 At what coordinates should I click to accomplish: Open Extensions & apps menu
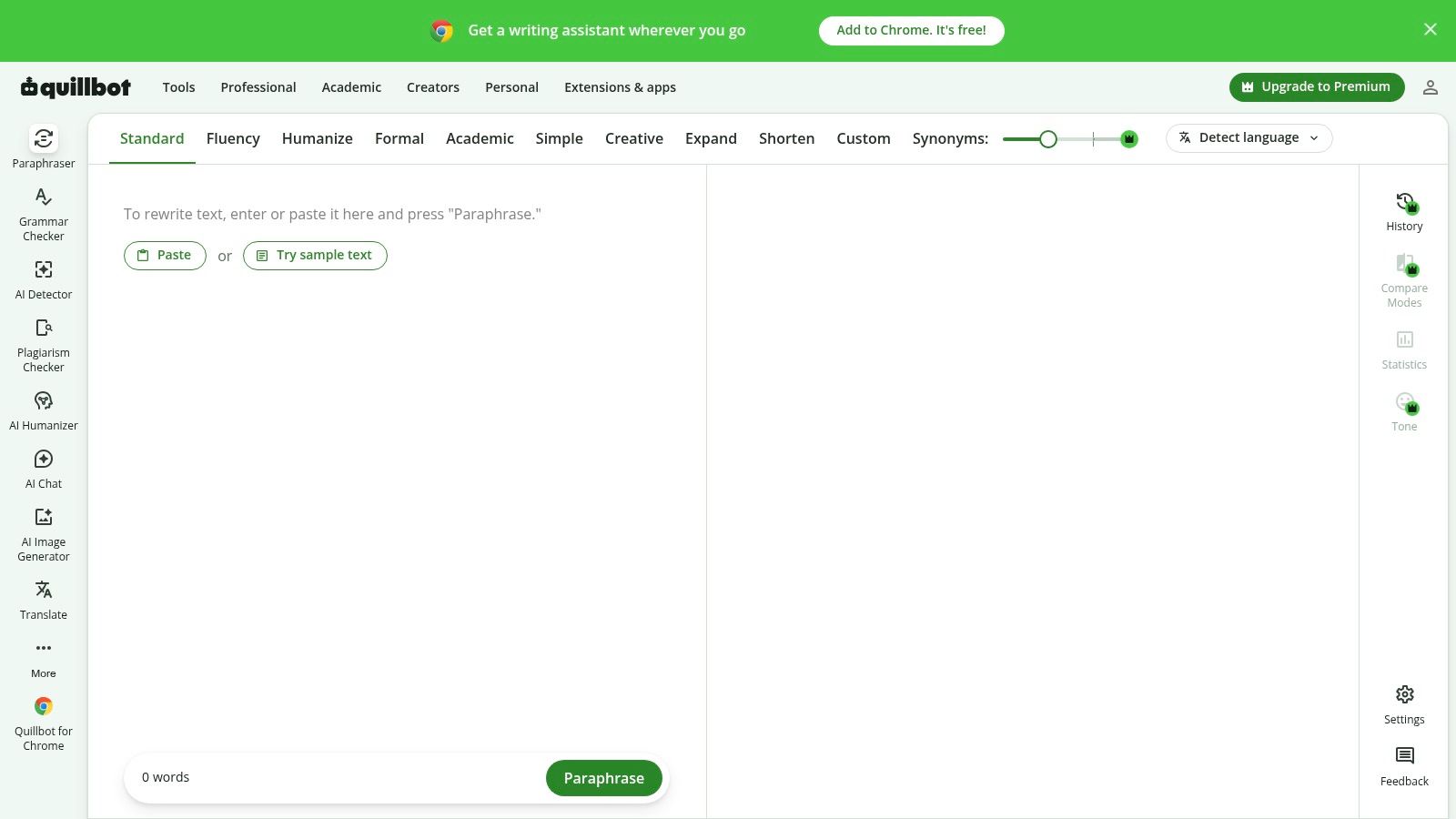[620, 87]
